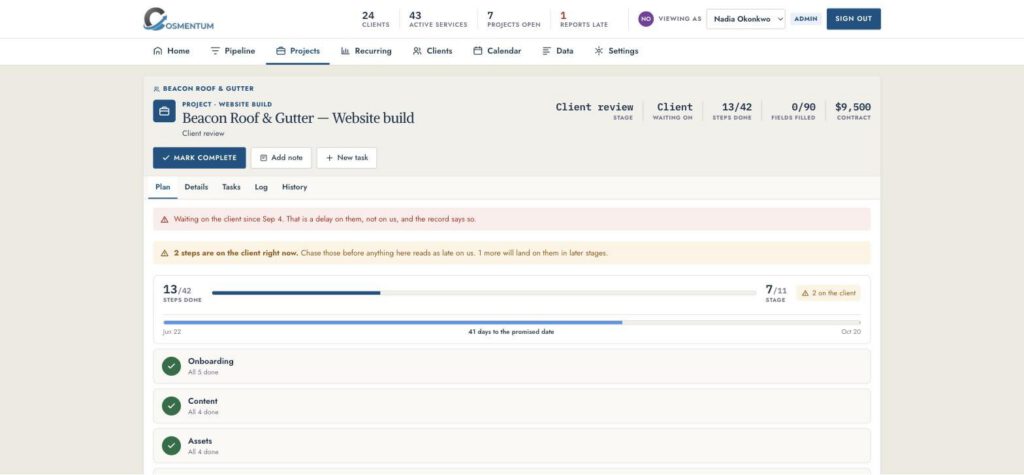Switch to the Details tab
Viewport: 1024px width, 475px height.
[196, 187]
